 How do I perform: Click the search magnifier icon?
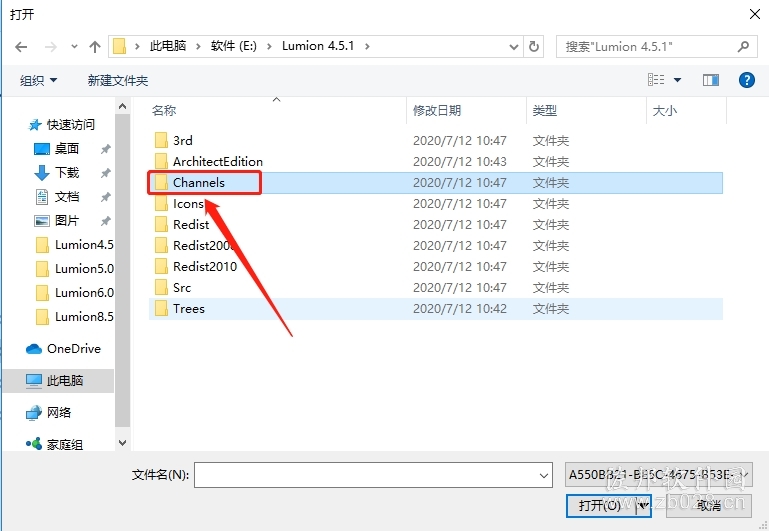click(743, 47)
